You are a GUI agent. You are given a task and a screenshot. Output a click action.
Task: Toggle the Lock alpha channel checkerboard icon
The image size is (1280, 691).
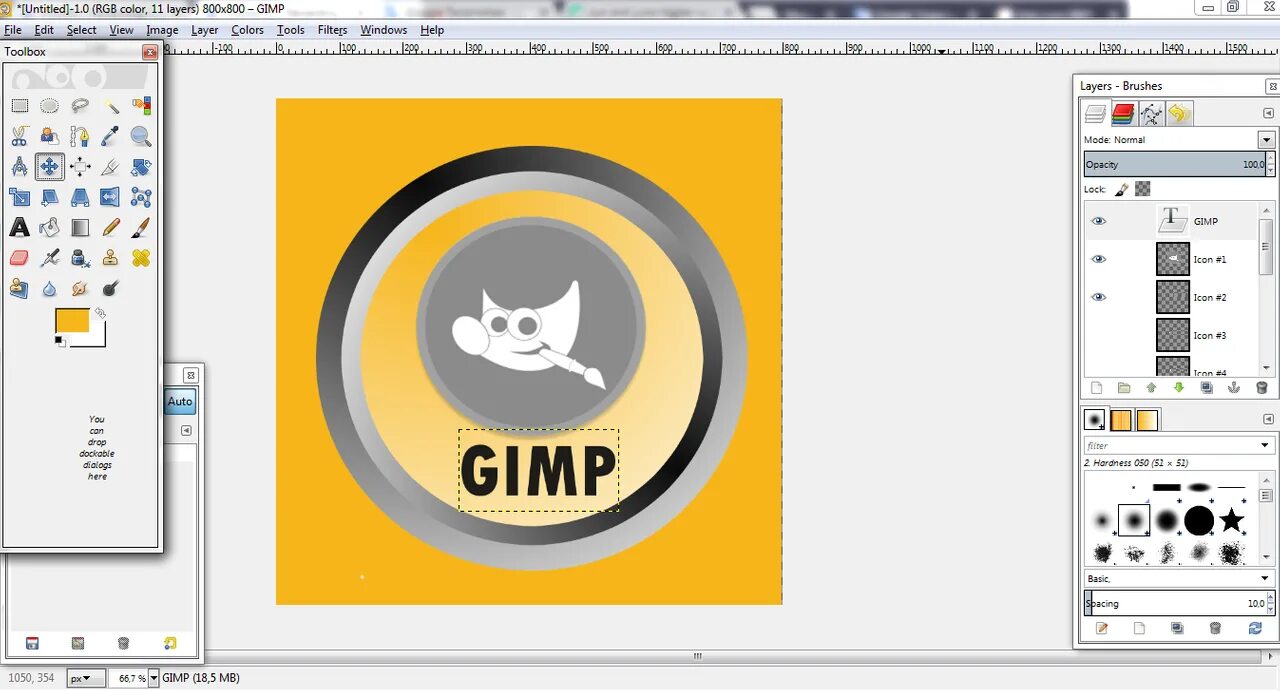click(1142, 188)
